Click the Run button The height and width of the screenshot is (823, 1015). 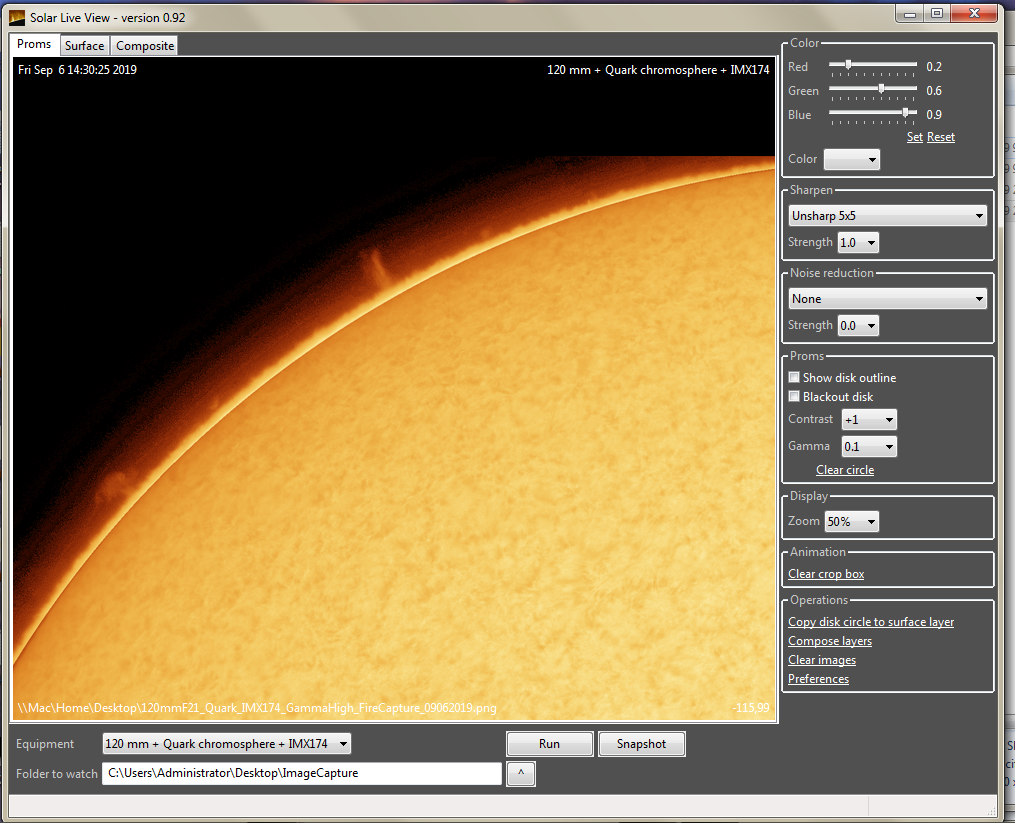[549, 743]
